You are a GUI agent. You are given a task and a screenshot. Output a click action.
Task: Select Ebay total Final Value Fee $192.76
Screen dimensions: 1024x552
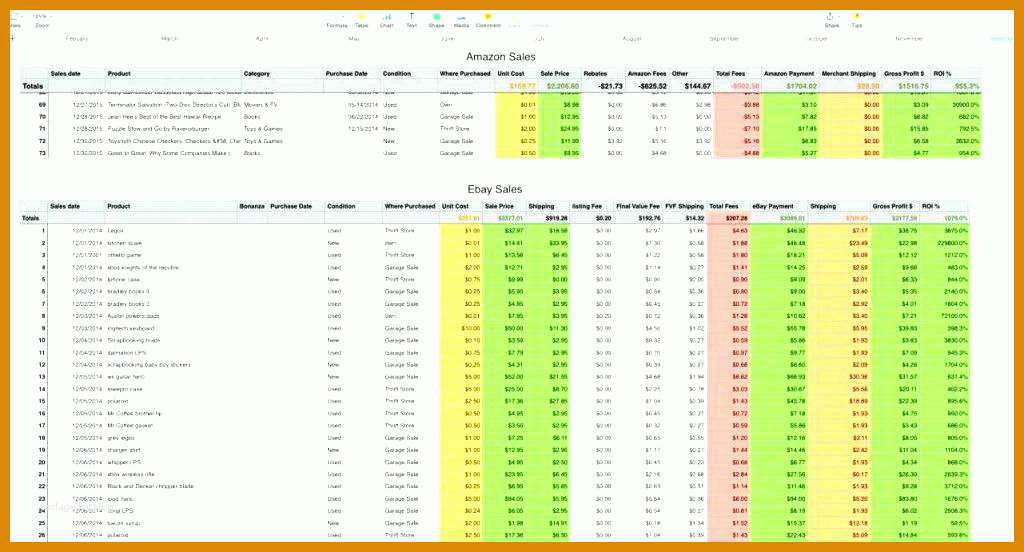pyautogui.click(x=648, y=218)
